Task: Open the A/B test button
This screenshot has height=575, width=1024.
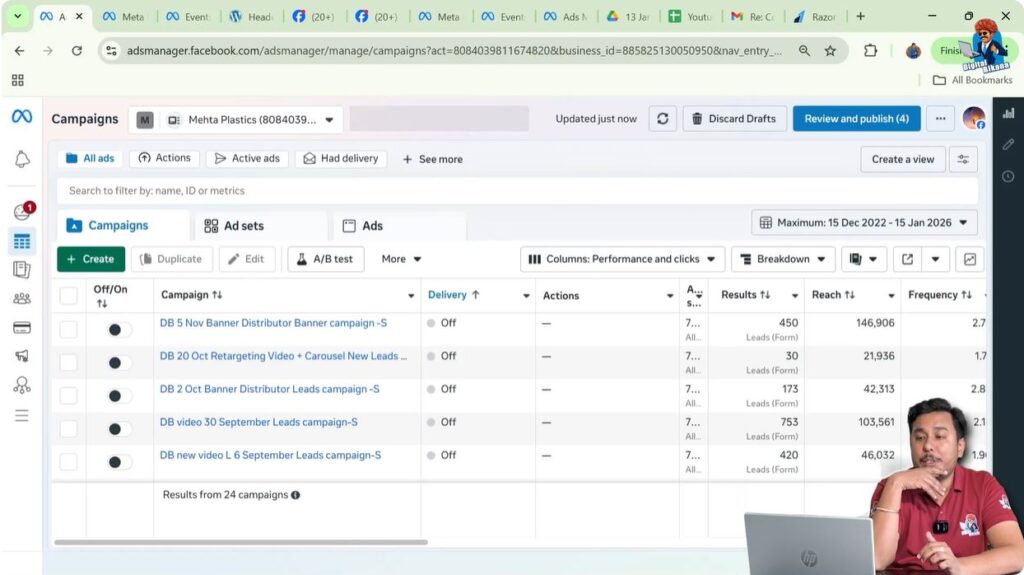Action: [325, 259]
